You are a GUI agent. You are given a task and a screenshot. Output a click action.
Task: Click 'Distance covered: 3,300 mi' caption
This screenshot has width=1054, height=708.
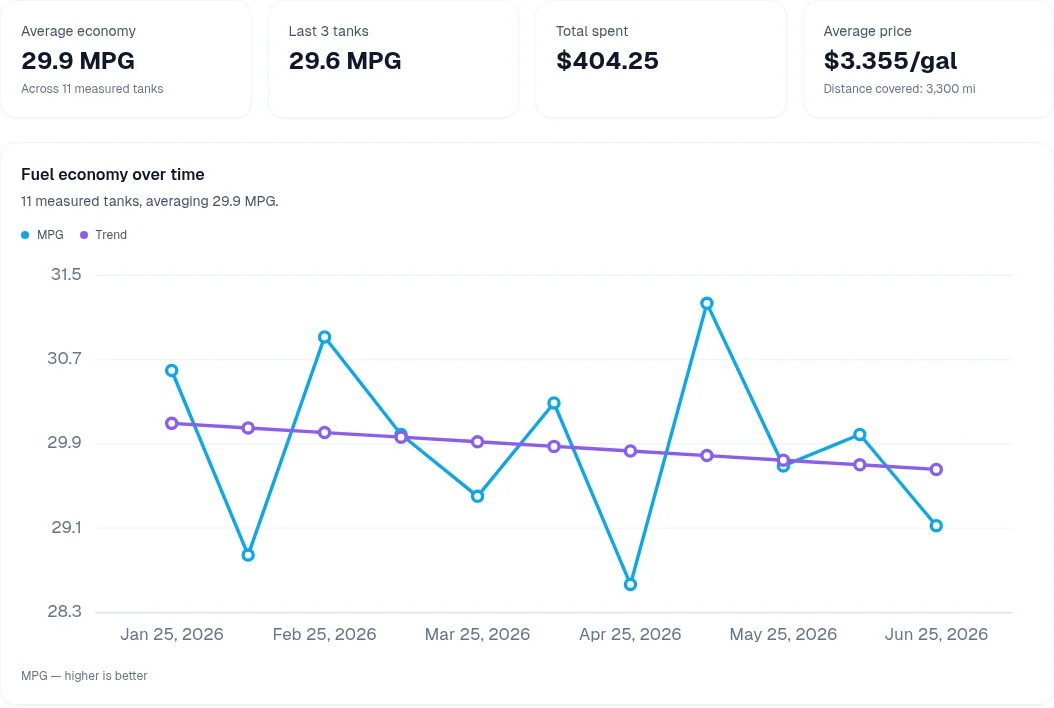point(899,89)
